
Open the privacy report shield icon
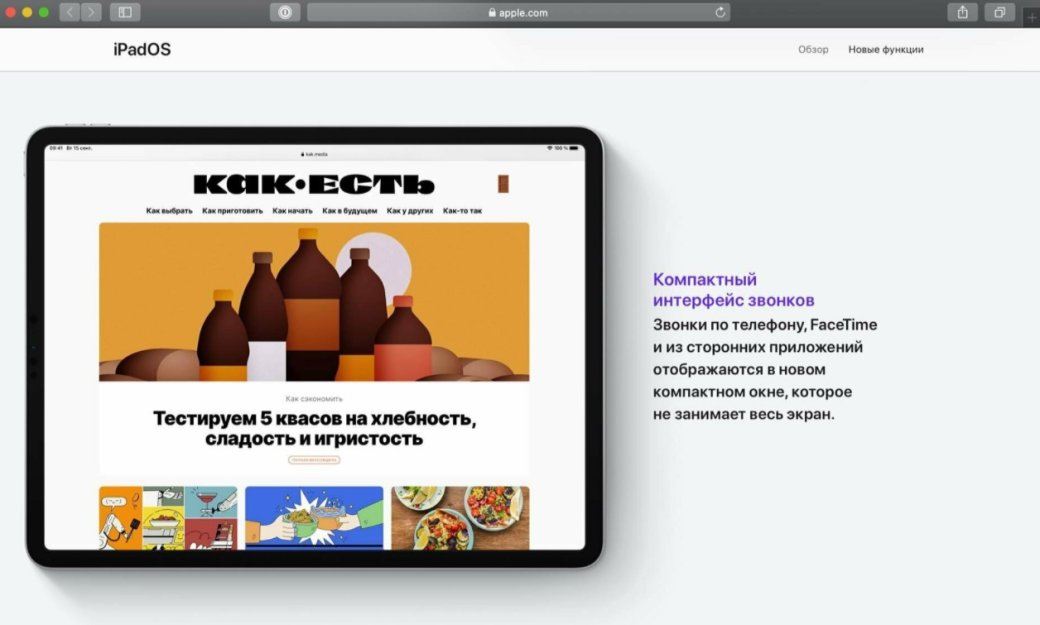point(285,12)
